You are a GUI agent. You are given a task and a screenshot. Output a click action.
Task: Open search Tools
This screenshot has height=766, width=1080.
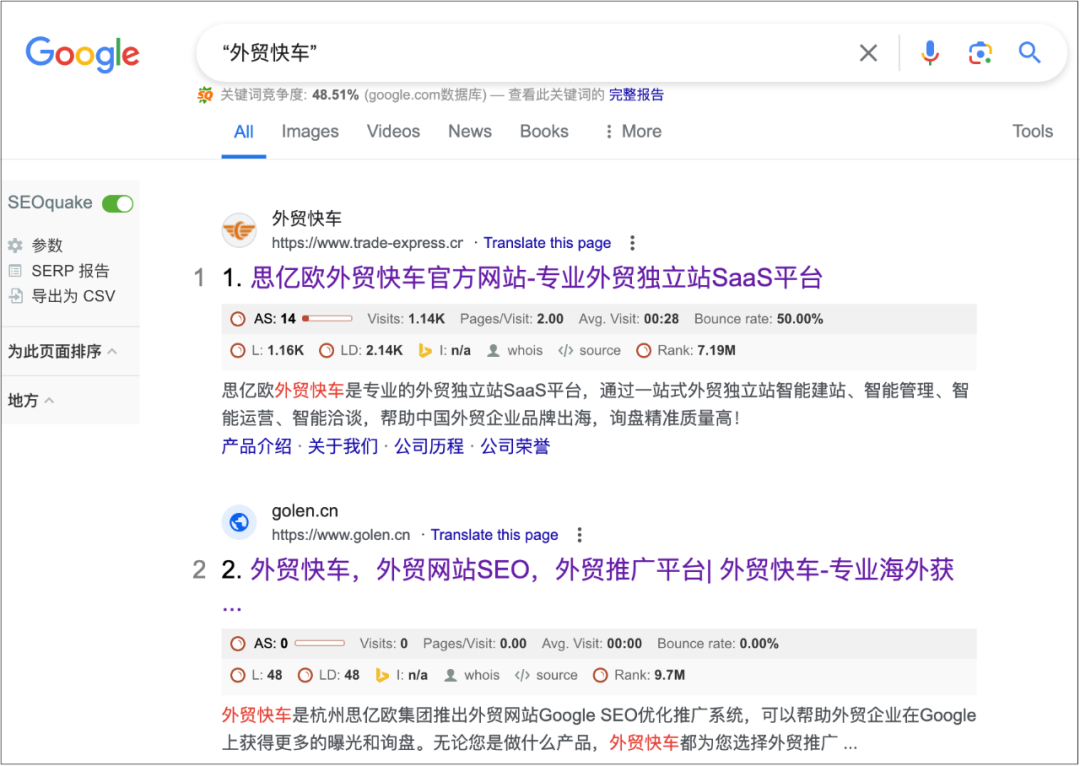click(1032, 132)
